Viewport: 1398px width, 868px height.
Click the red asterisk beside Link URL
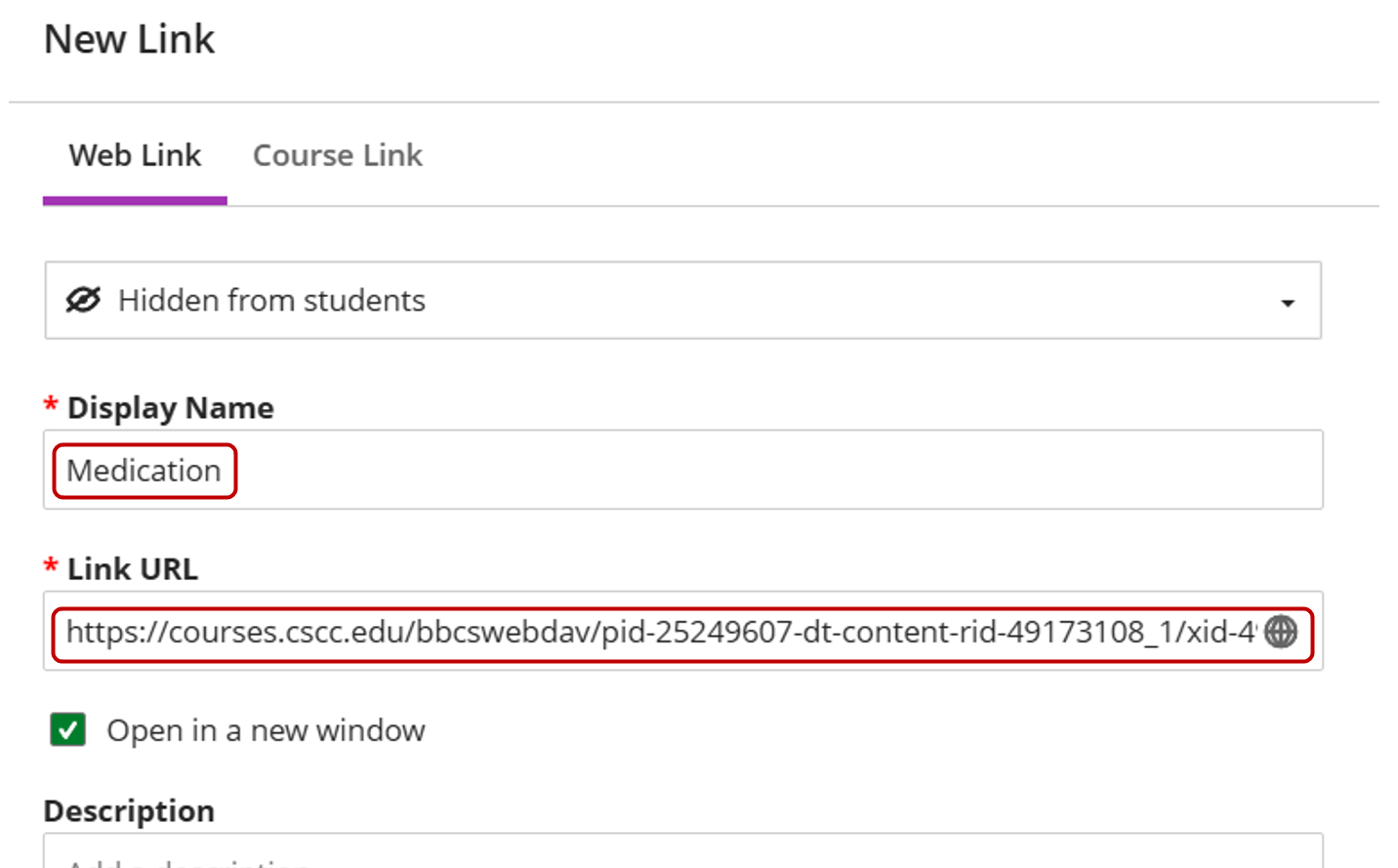[49, 567]
